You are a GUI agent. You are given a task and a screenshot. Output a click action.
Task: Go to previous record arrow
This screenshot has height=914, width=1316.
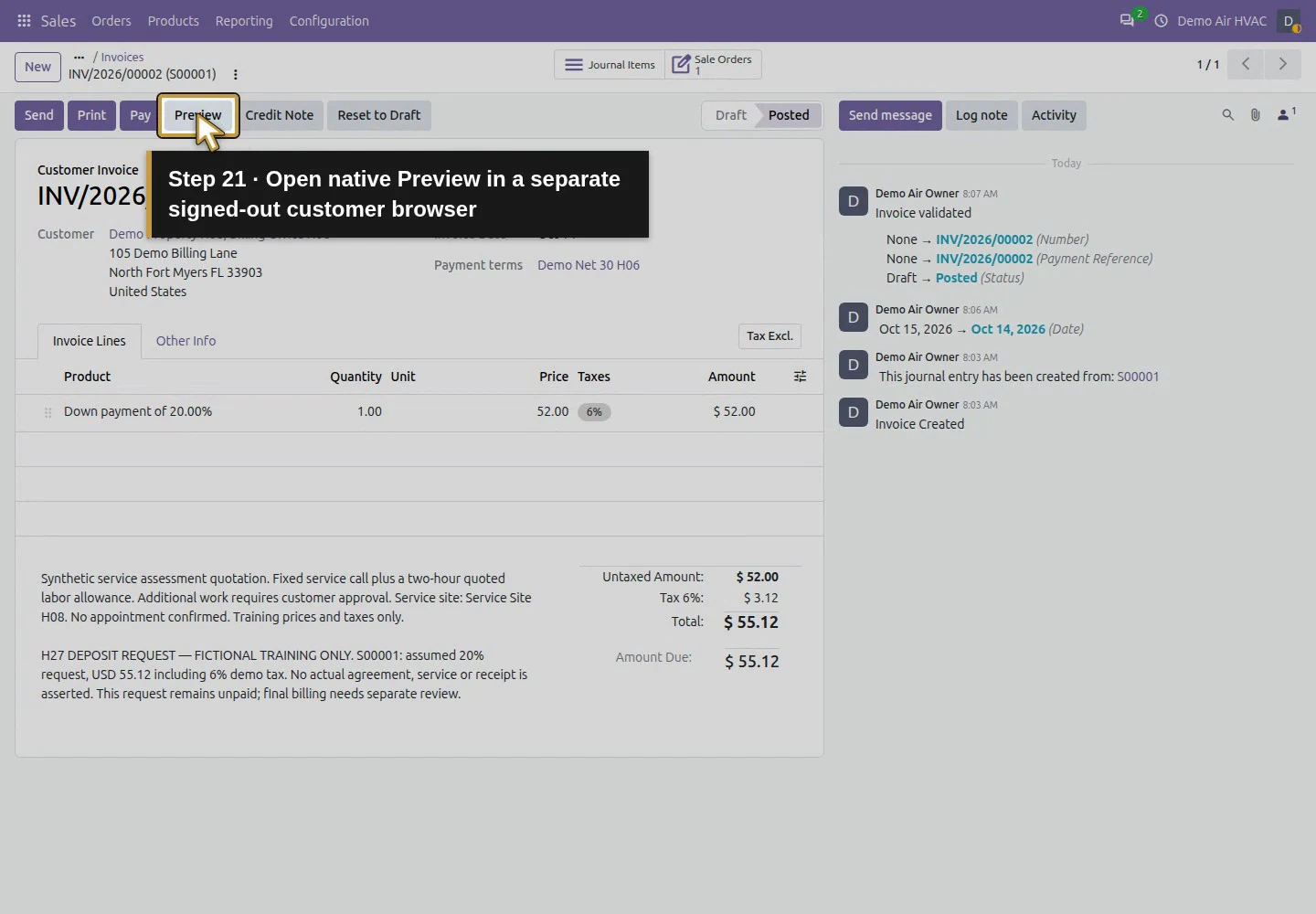(x=1246, y=64)
